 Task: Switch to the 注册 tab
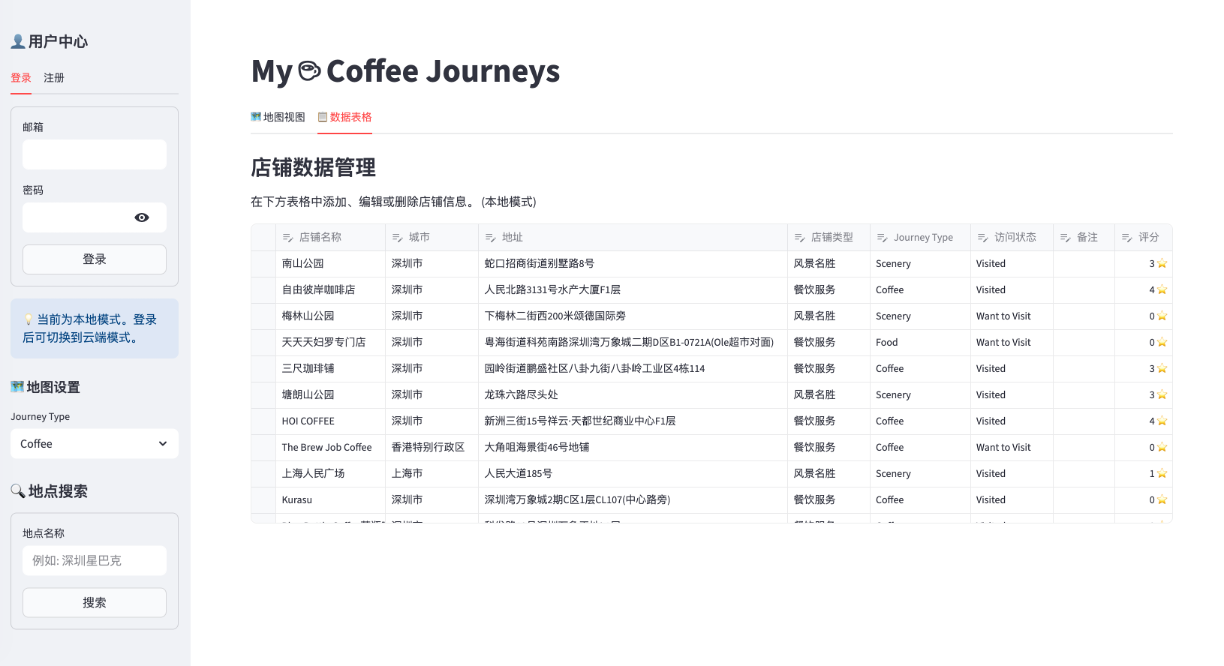pyautogui.click(x=54, y=78)
